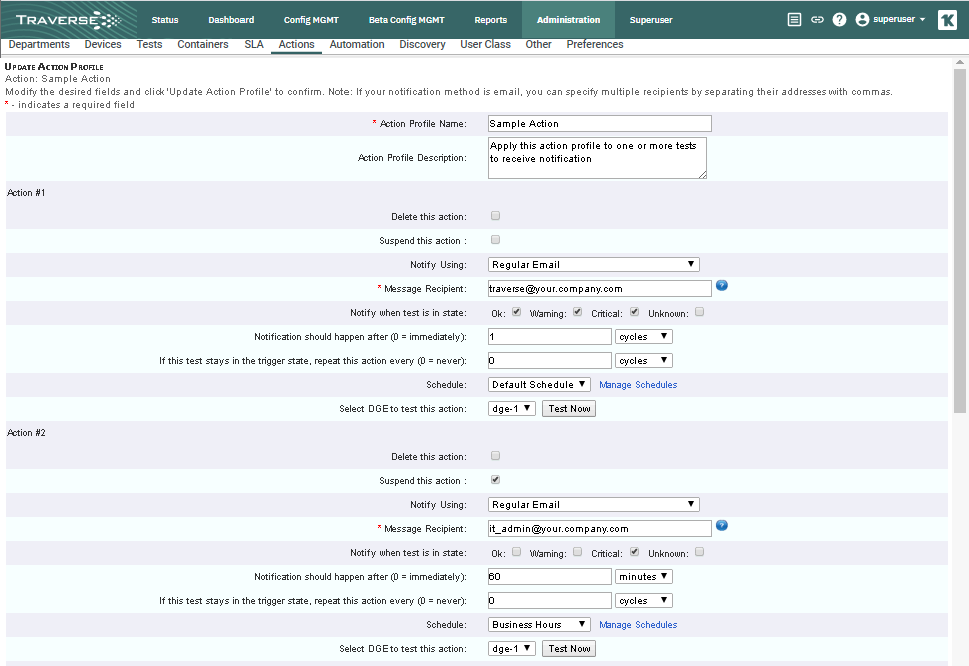
Task: Uncheck the Critical state for Action #2
Action: click(634, 552)
